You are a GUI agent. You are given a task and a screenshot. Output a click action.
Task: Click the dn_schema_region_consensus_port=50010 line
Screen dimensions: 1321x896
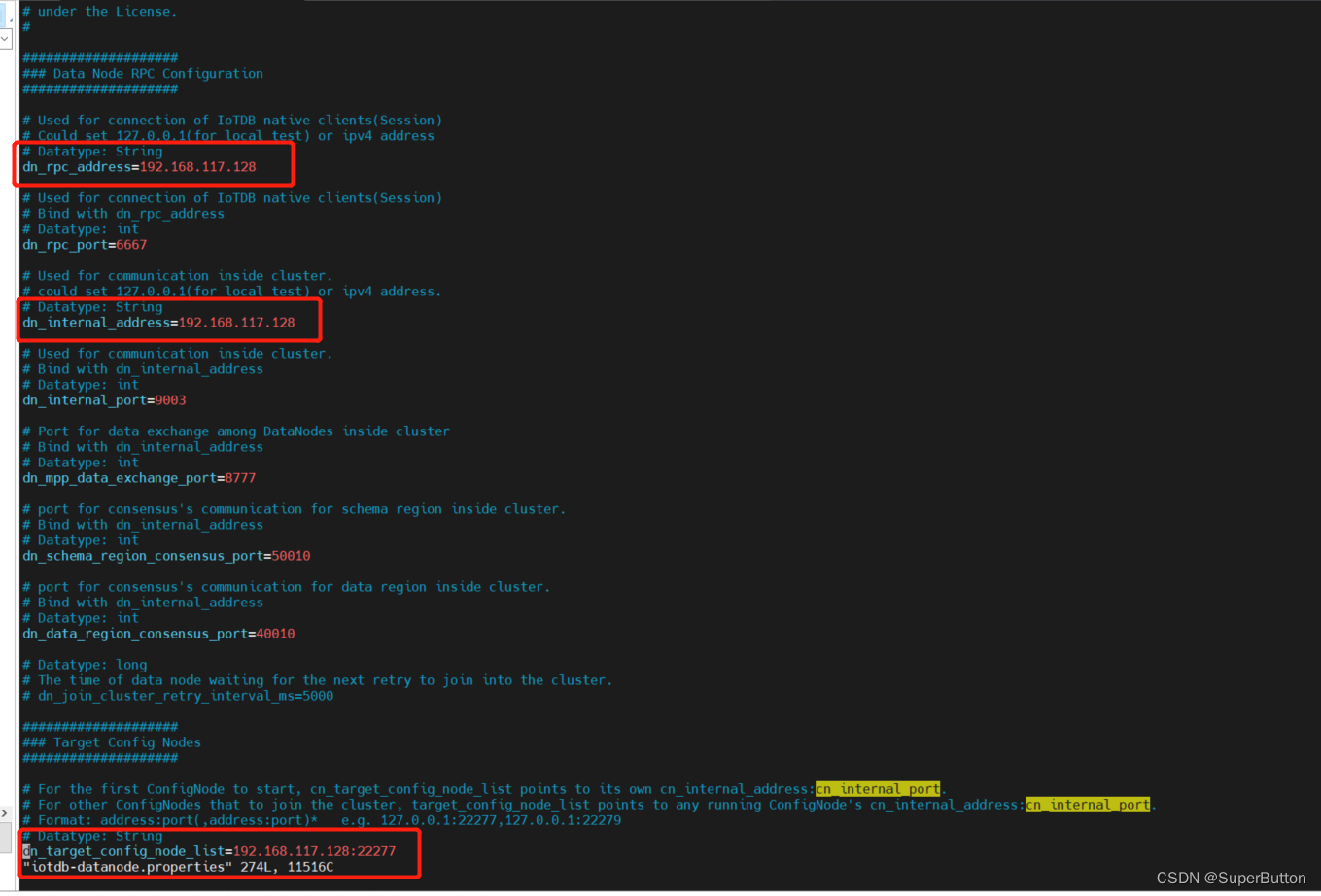click(x=166, y=556)
